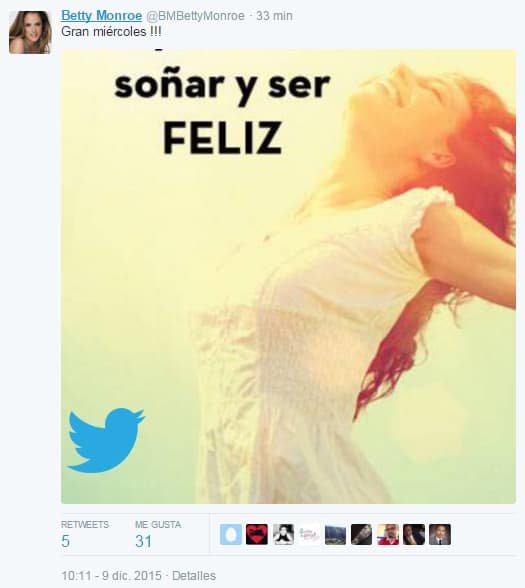Screen dimensions: 525x588
Task: Click the blue Twitter bird logo
Action: click(x=106, y=440)
